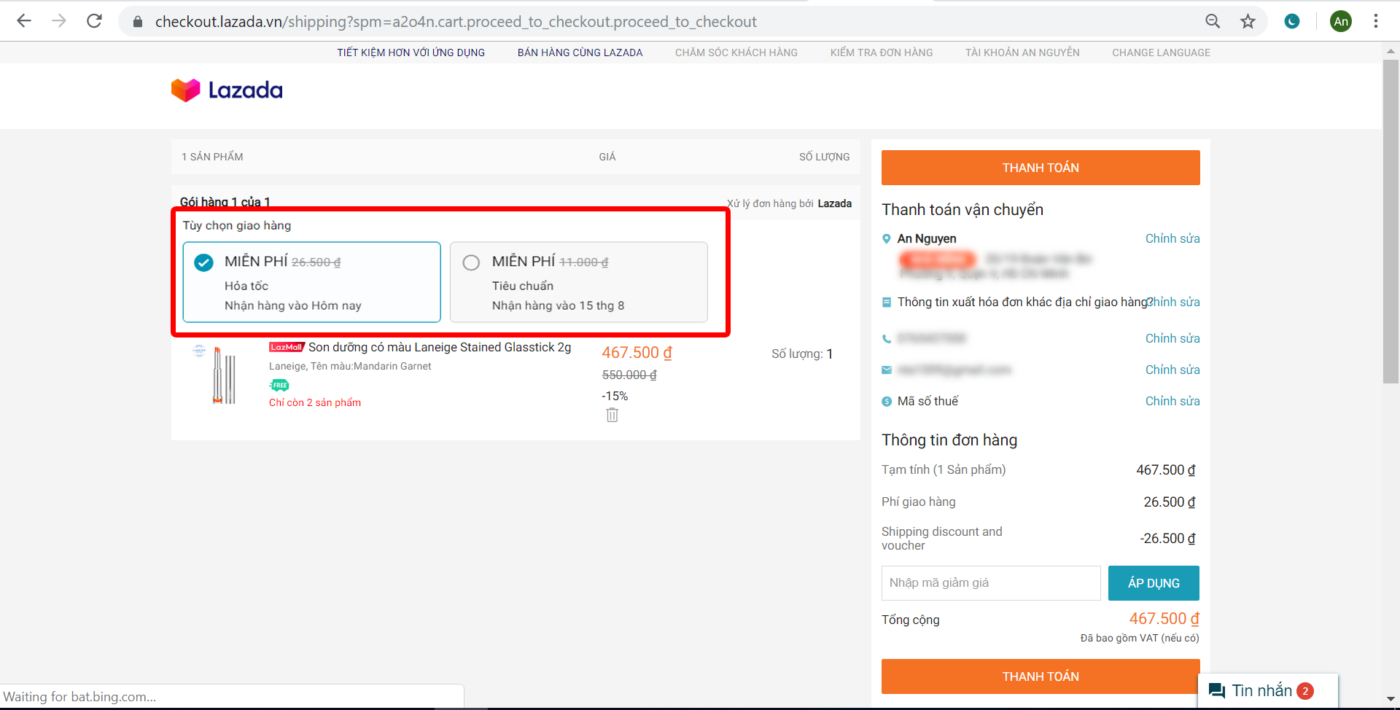Screen dimensions: 1400x710
Task: Click the -26.500 ₫ shipping discount value
Action: pos(1169,538)
